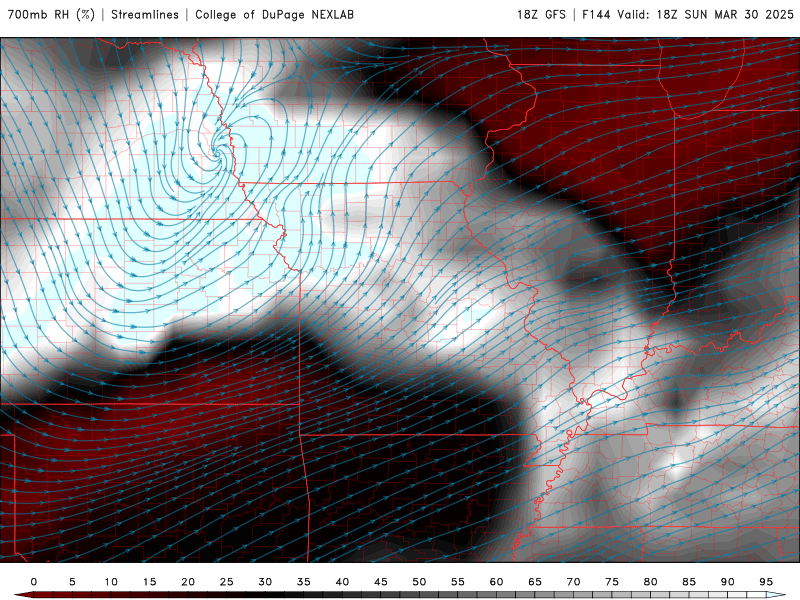The image size is (800, 600).
Task: Click the dark red arrow end of color bar
Action: point(23,595)
